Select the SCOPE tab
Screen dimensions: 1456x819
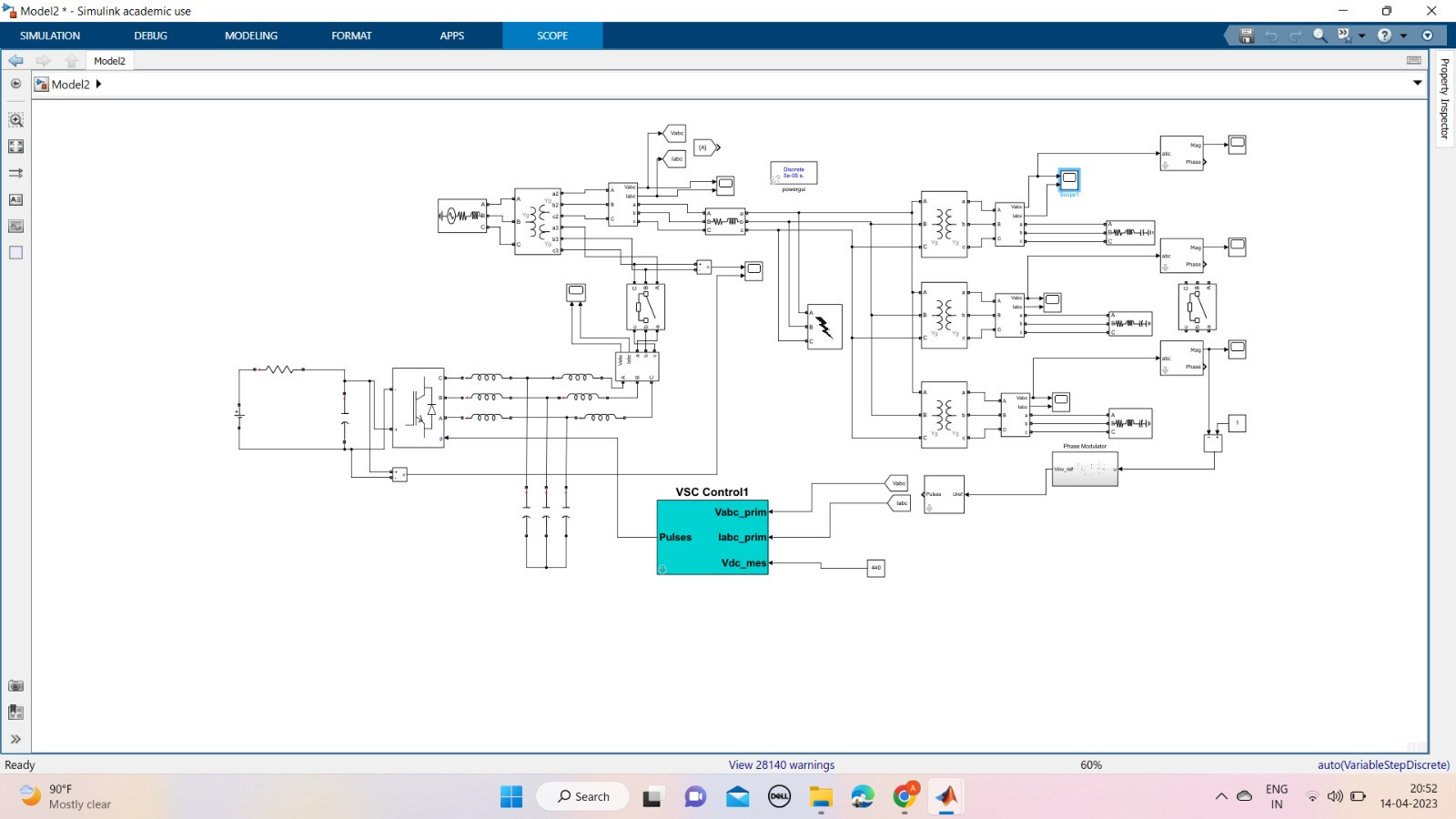[552, 35]
